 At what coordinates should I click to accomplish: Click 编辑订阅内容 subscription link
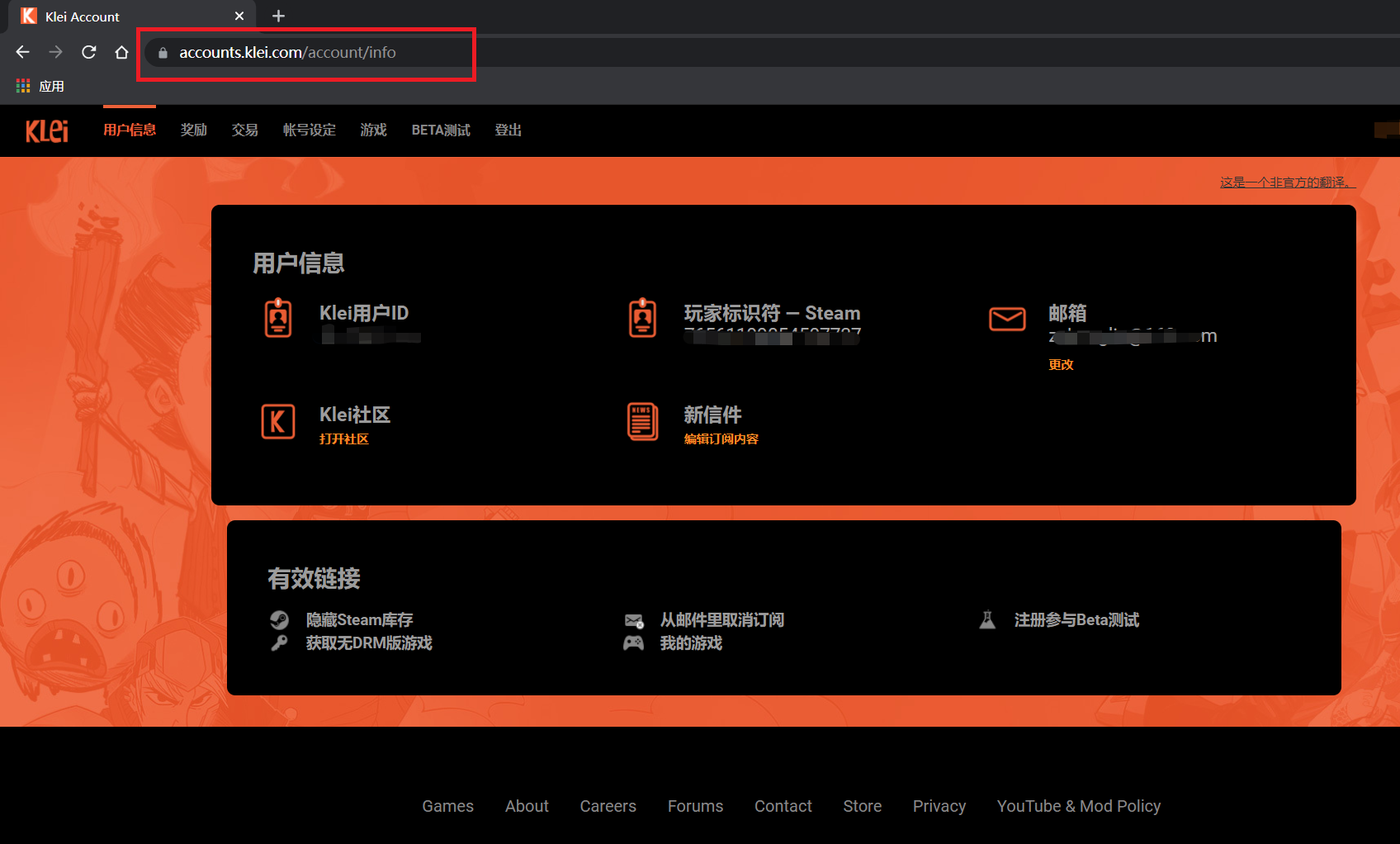pyautogui.click(x=721, y=439)
